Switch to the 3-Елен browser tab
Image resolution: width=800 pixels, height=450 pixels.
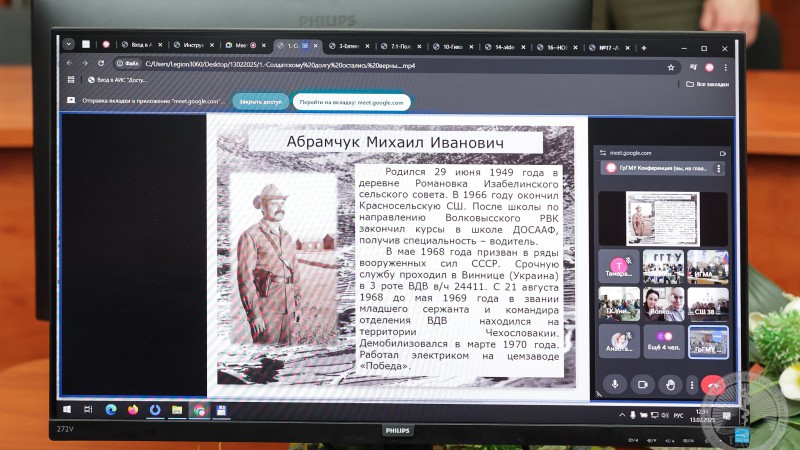point(350,45)
